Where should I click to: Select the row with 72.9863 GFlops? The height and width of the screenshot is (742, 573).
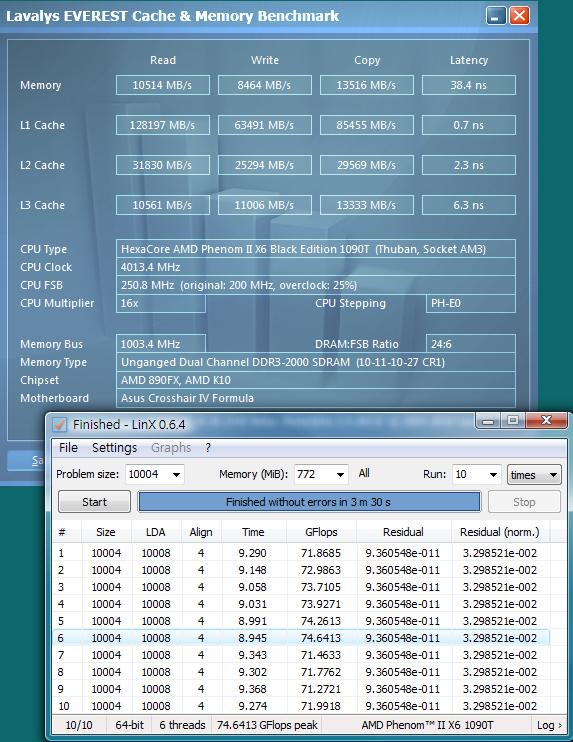301,570
